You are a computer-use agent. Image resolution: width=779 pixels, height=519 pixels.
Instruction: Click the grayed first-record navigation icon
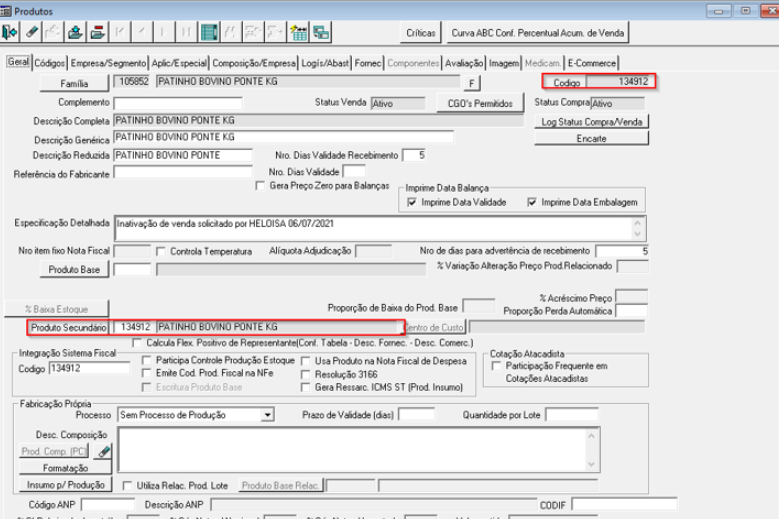click(x=120, y=32)
